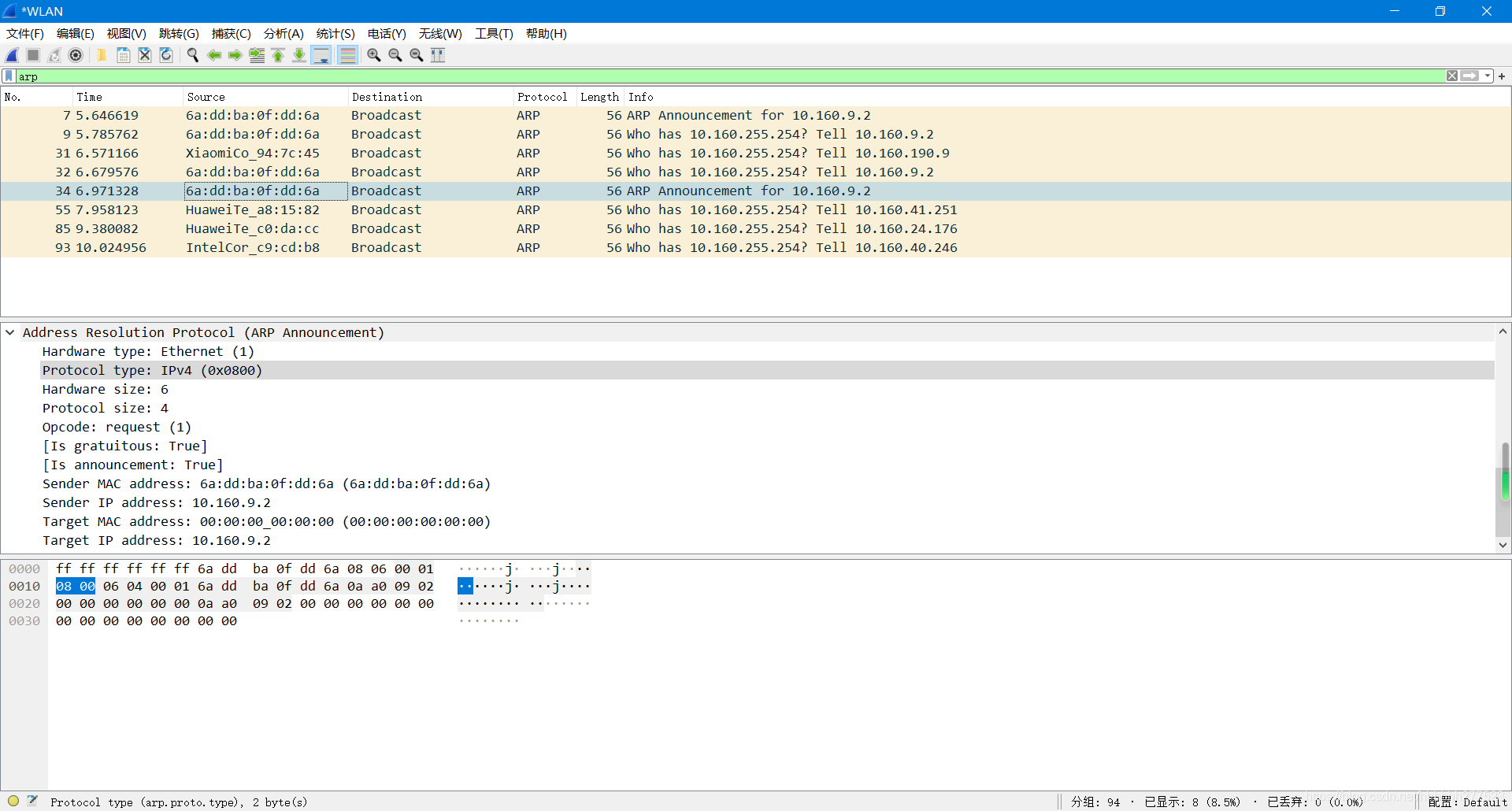Sort packets by the Time column header
Screen dimensions: 1512x811
tap(127, 97)
